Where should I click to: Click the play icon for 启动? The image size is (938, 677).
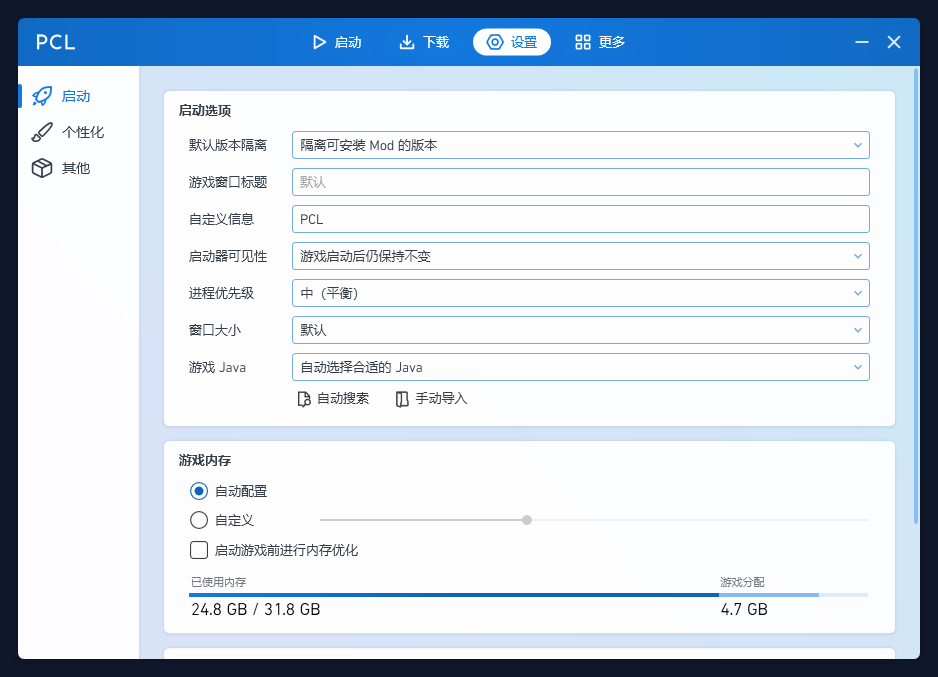pos(319,42)
